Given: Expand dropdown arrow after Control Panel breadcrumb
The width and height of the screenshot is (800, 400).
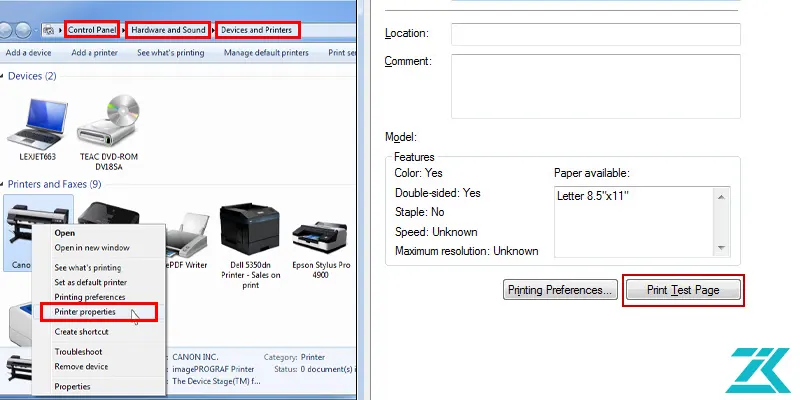Looking at the screenshot, I should click(x=123, y=31).
